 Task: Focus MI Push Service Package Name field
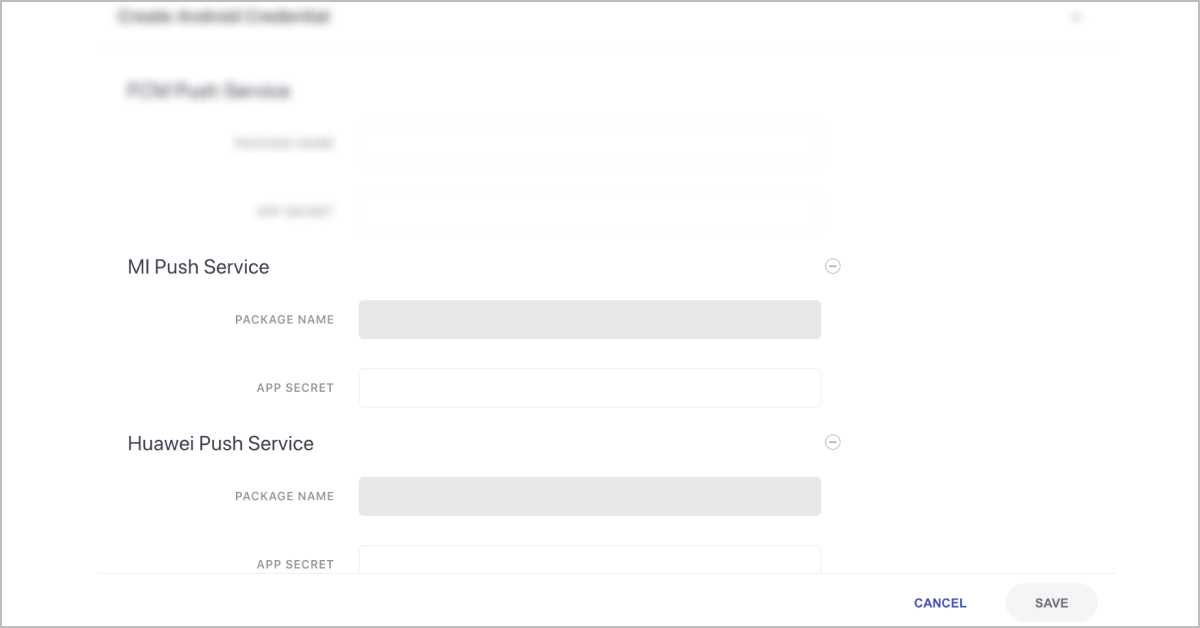click(589, 320)
